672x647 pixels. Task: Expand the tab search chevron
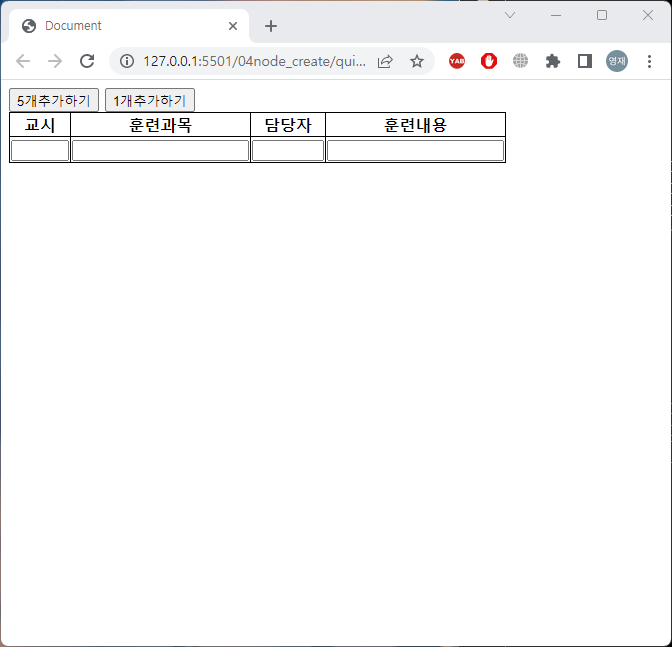tap(510, 15)
